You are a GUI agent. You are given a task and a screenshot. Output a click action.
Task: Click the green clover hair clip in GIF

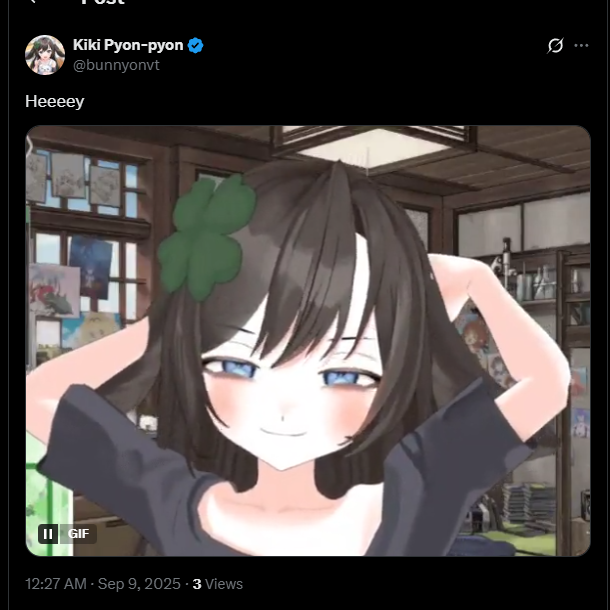tap(206, 237)
